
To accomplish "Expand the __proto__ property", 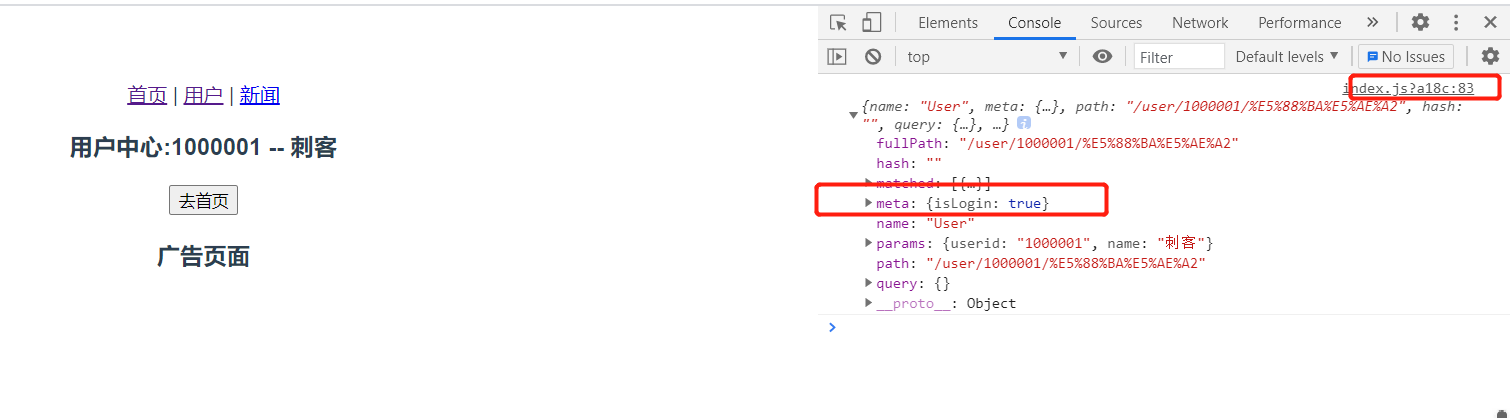I will coord(869,303).
